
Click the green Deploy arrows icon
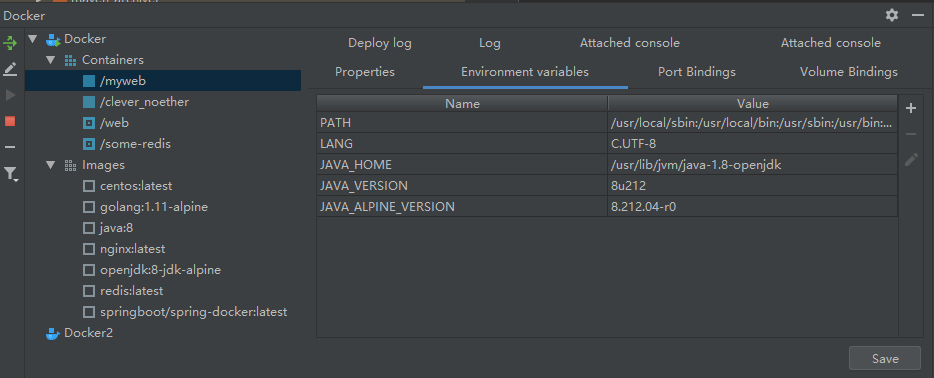pos(10,43)
